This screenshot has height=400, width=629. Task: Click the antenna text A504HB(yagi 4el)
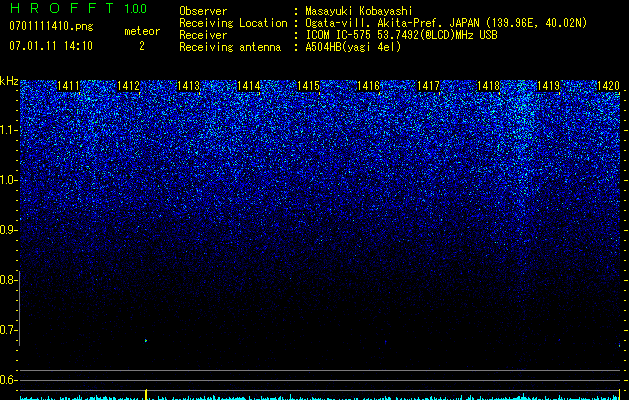(x=353, y=47)
